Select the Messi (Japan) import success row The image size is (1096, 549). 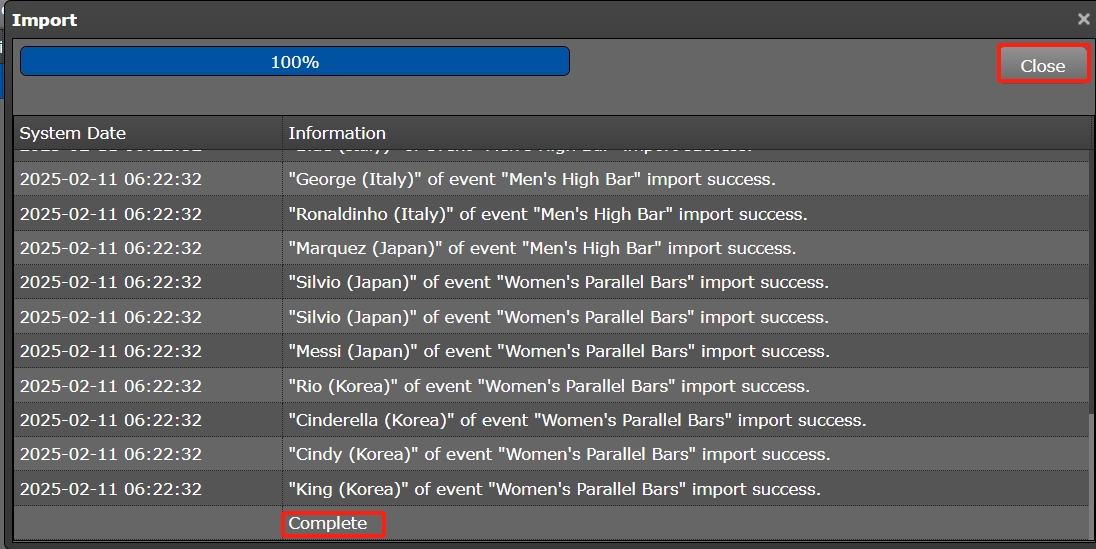click(558, 351)
